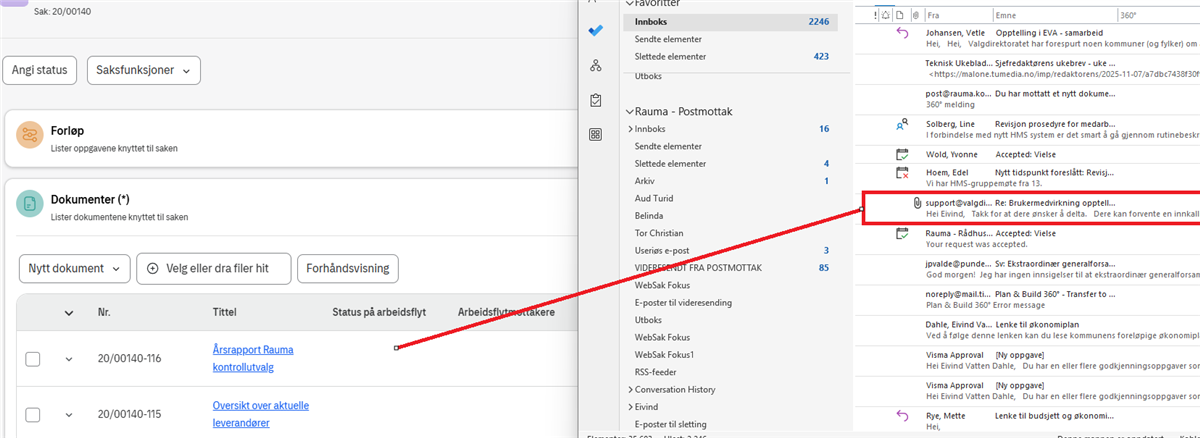The height and width of the screenshot is (438, 1200).
Task: Tick the checkbox for document 20/00140-115
Action: (x=33, y=415)
